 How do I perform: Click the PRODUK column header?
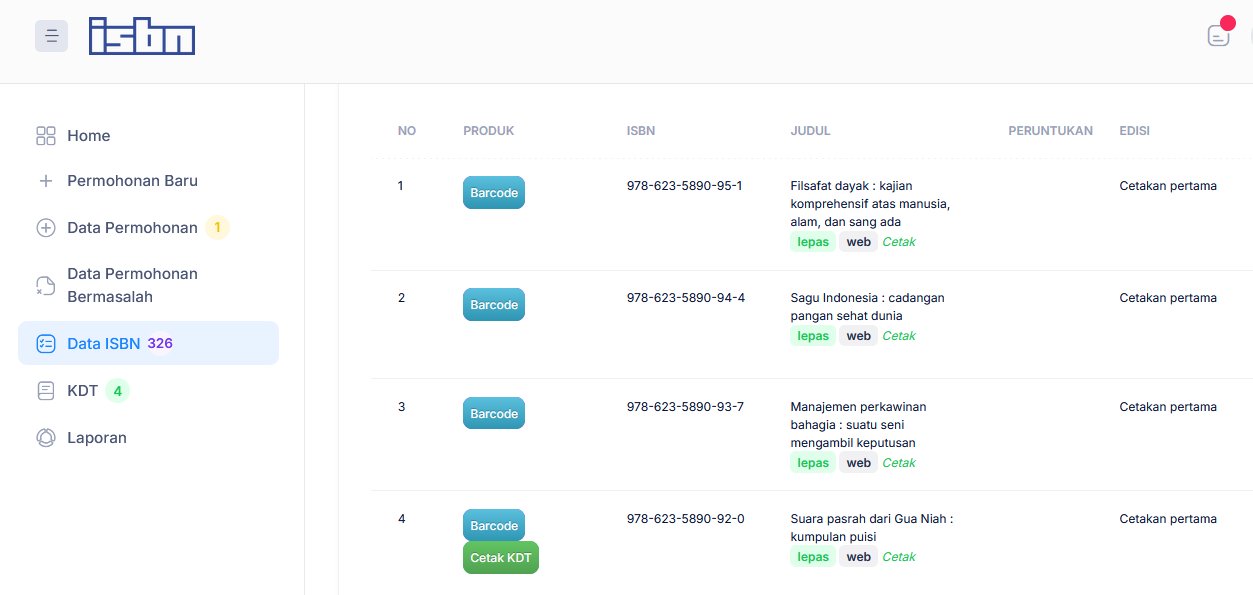(489, 131)
